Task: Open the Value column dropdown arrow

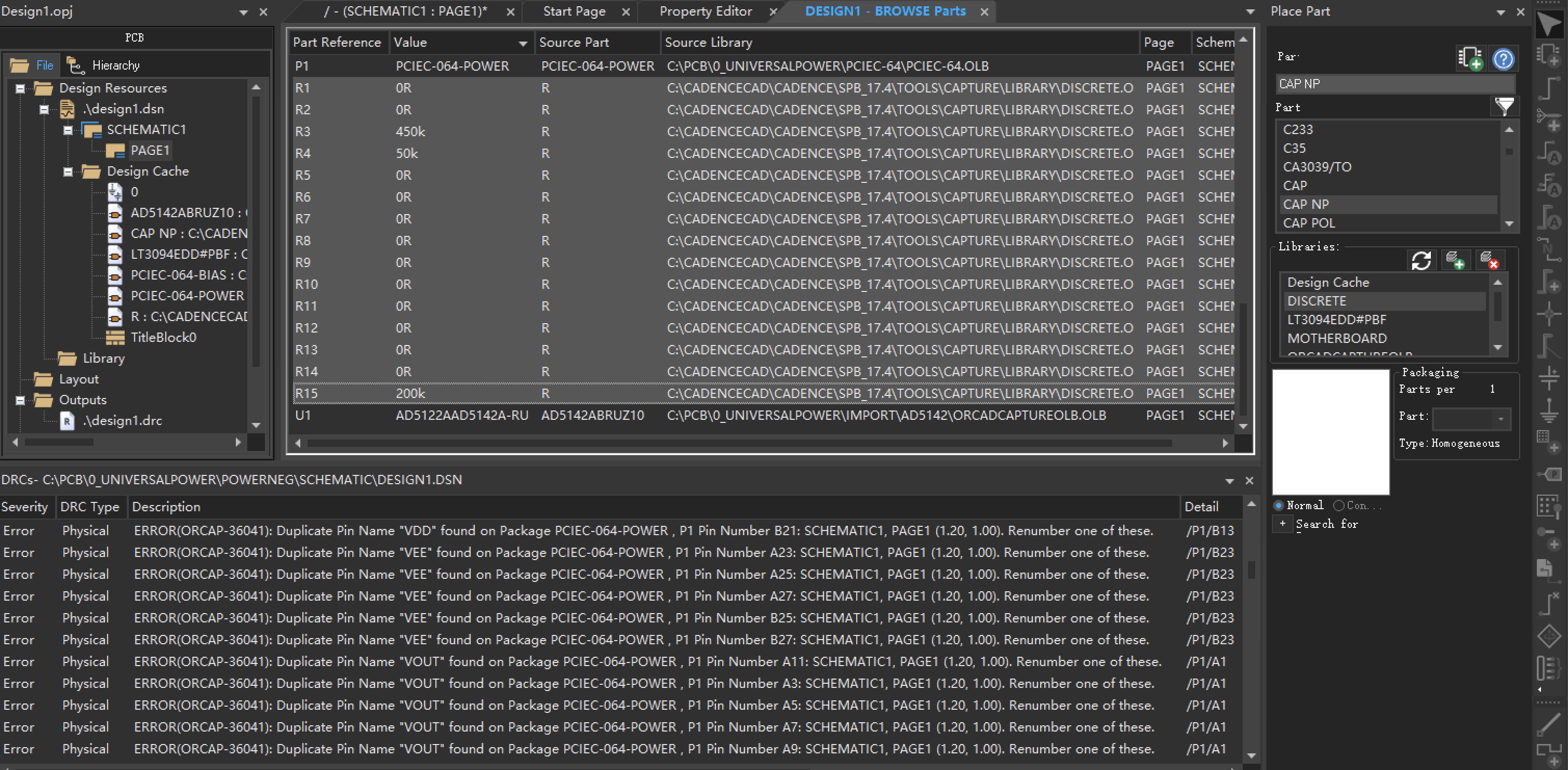Action: pos(522,43)
